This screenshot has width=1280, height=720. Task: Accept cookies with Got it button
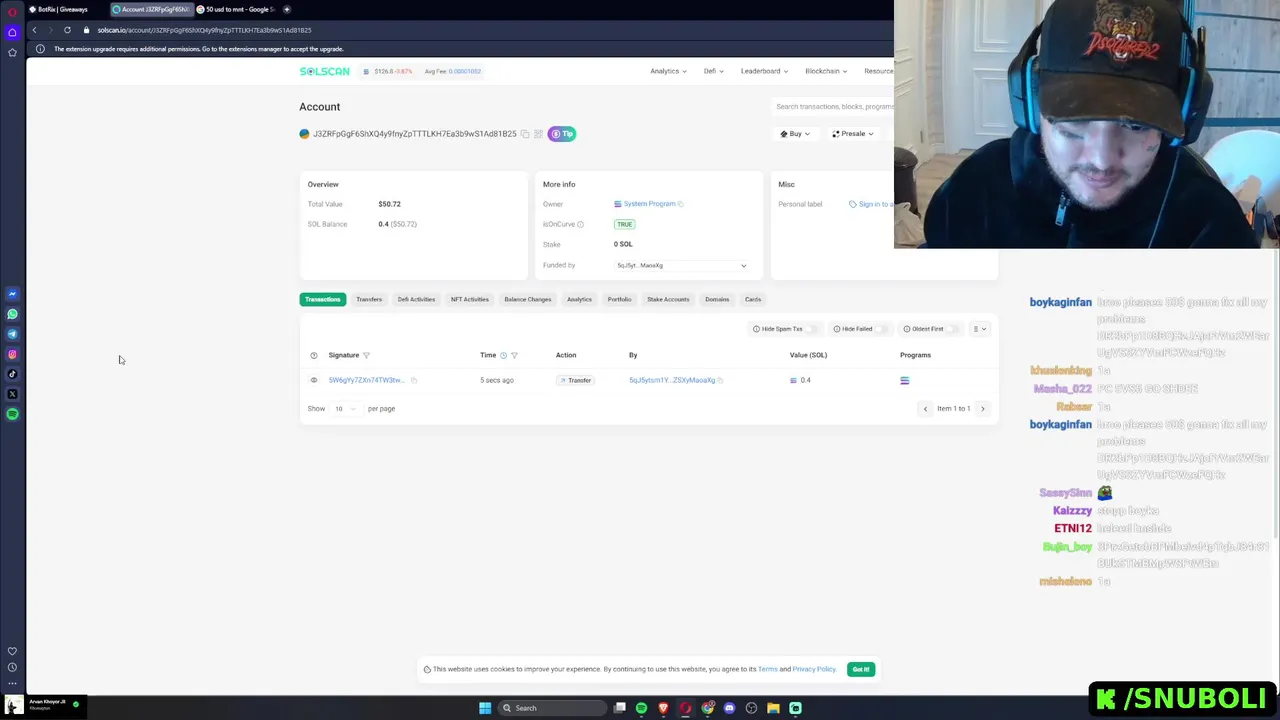tap(861, 669)
